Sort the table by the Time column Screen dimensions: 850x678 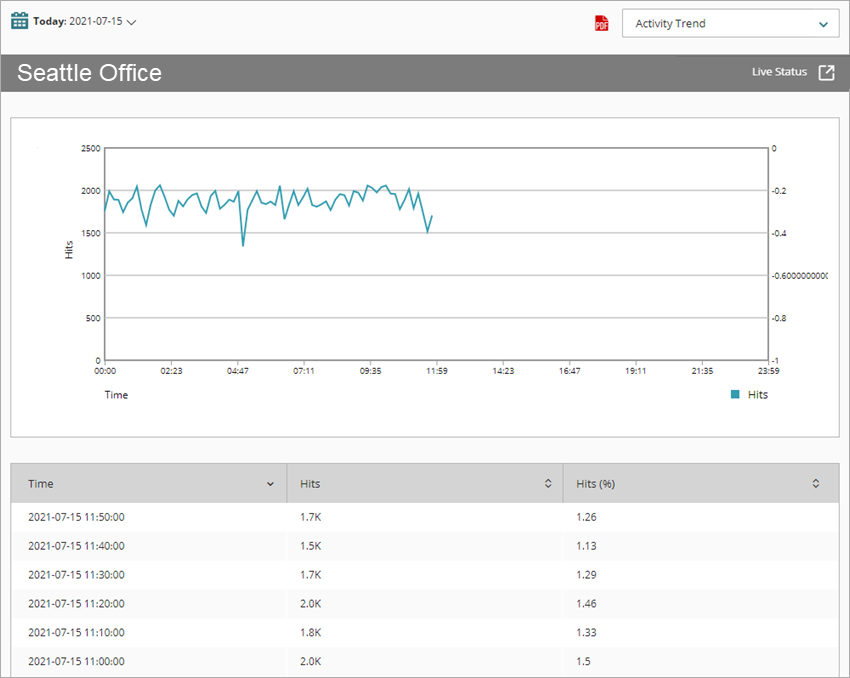[x=41, y=483]
